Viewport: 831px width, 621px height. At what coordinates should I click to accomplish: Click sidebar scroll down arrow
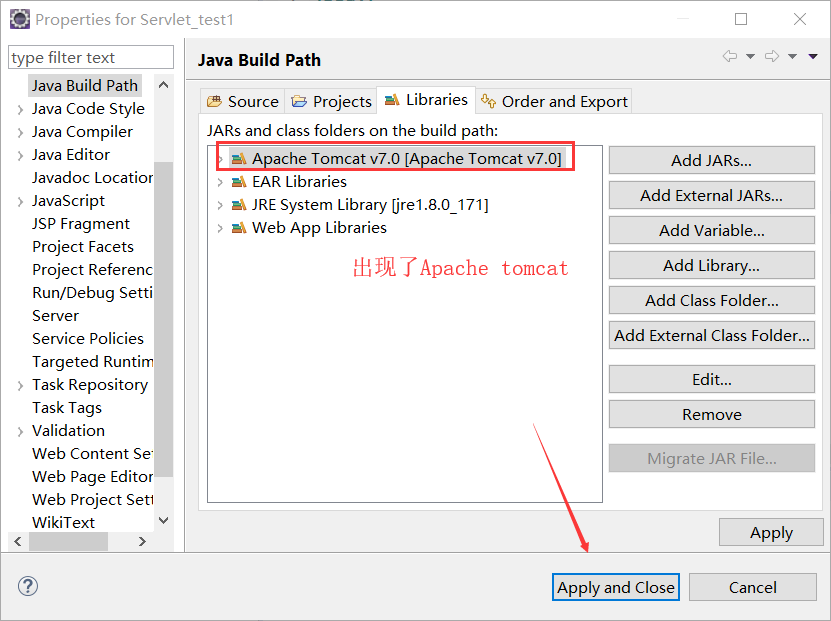pyautogui.click(x=163, y=520)
